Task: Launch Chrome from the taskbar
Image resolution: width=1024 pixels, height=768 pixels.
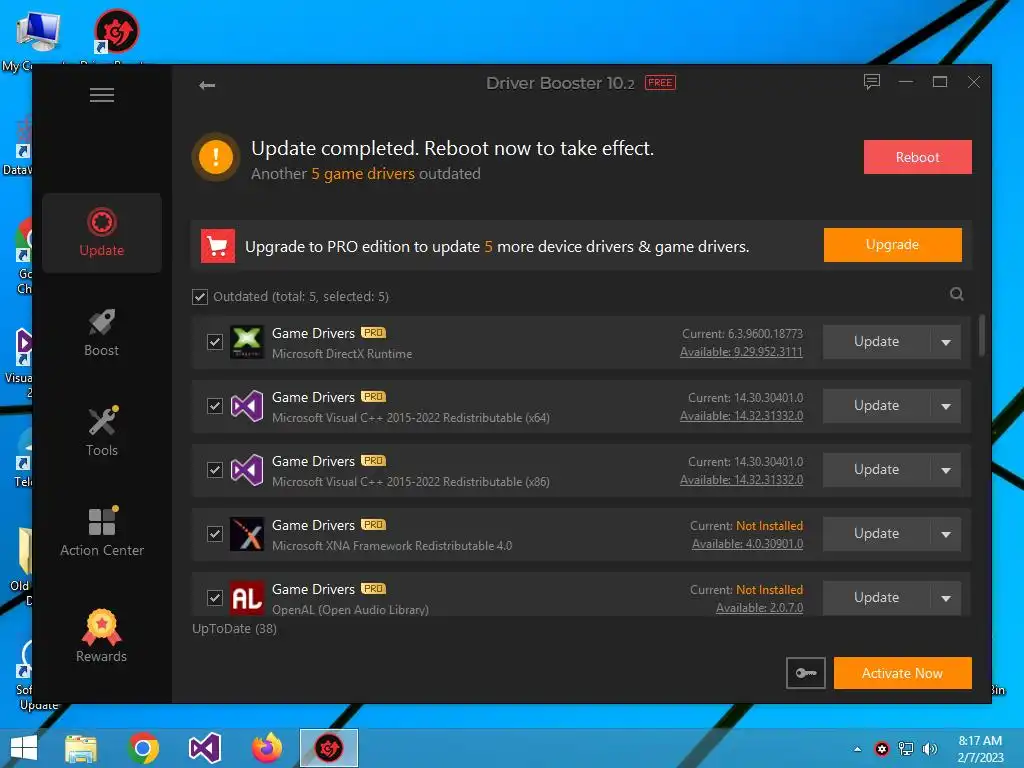Action: [x=143, y=748]
